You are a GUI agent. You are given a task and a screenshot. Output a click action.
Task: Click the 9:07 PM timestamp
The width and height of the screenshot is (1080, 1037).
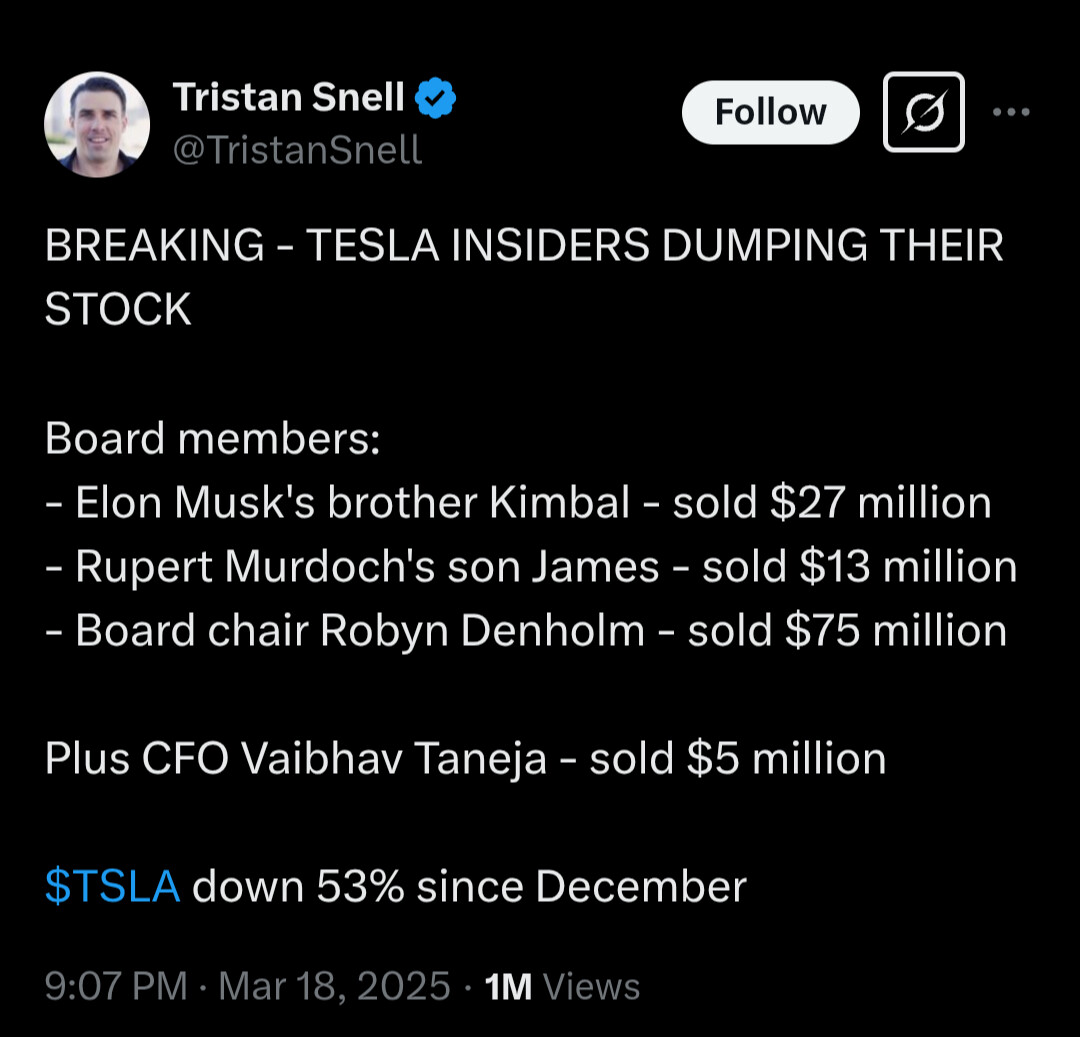pos(116,986)
